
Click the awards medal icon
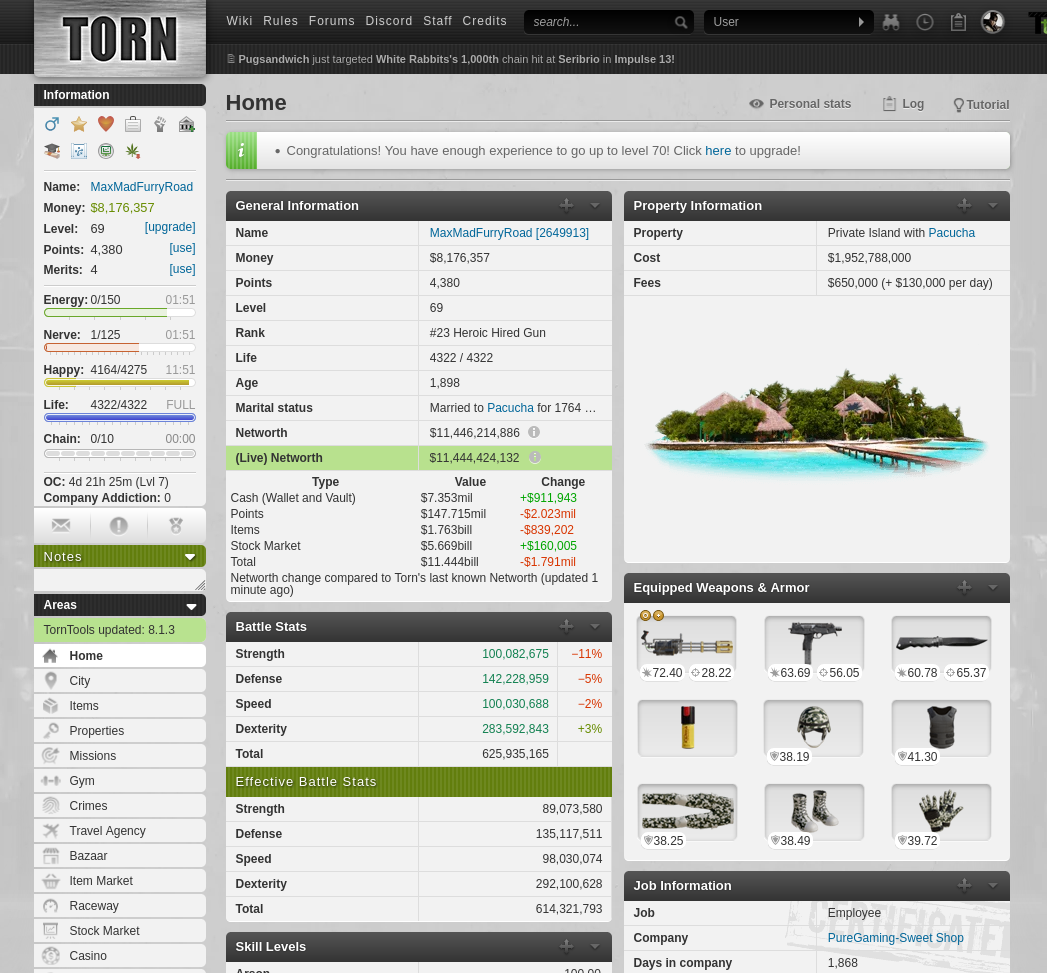[x=176, y=525]
